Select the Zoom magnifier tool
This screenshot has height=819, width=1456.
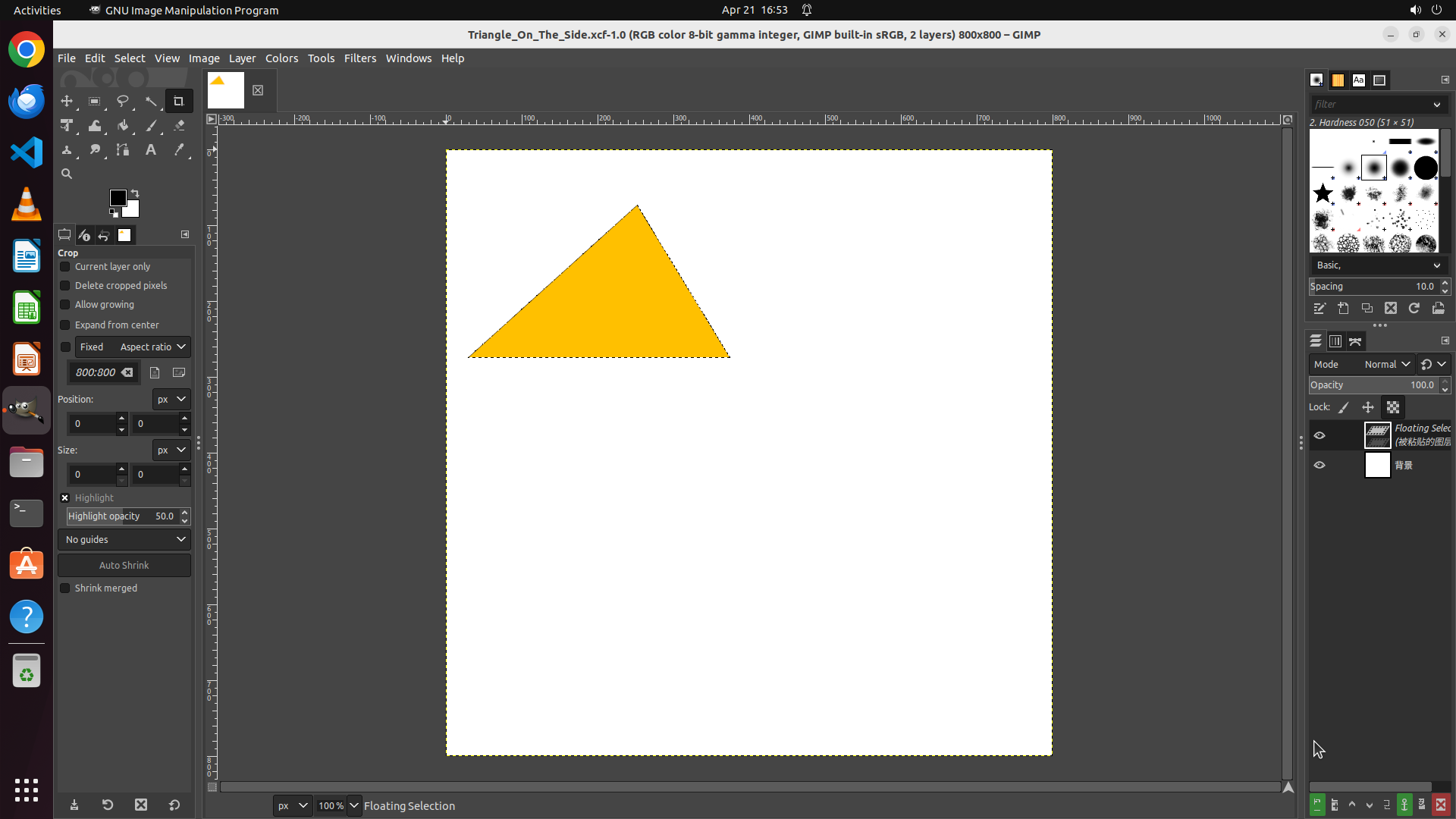click(x=67, y=174)
